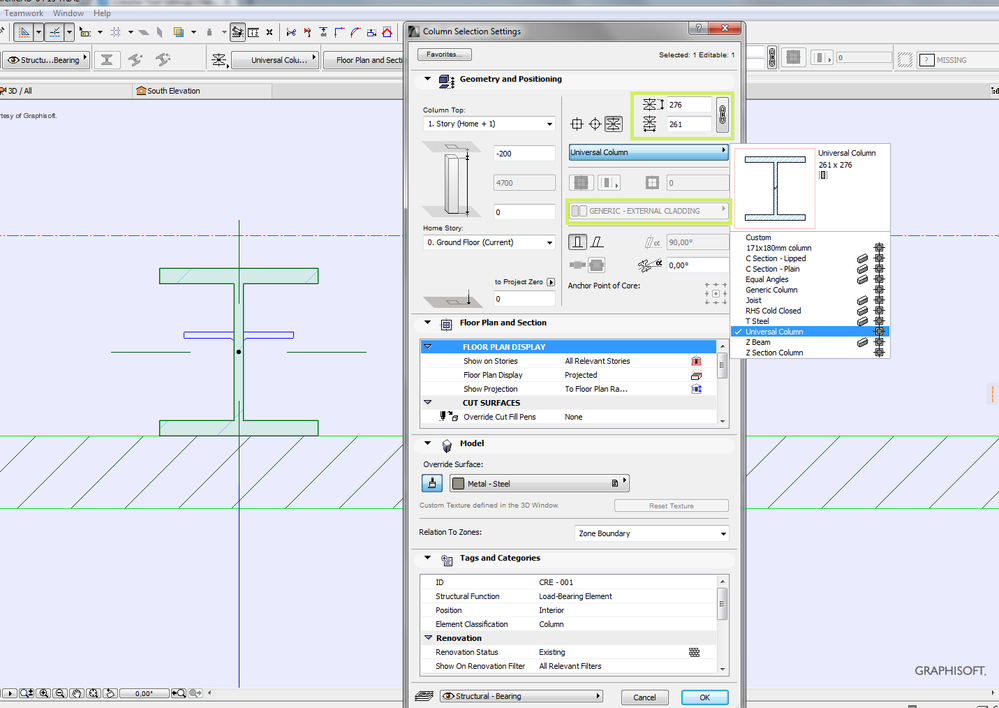Click the Trace reference overlay icon
This screenshot has width=999, height=708.
coord(178,32)
